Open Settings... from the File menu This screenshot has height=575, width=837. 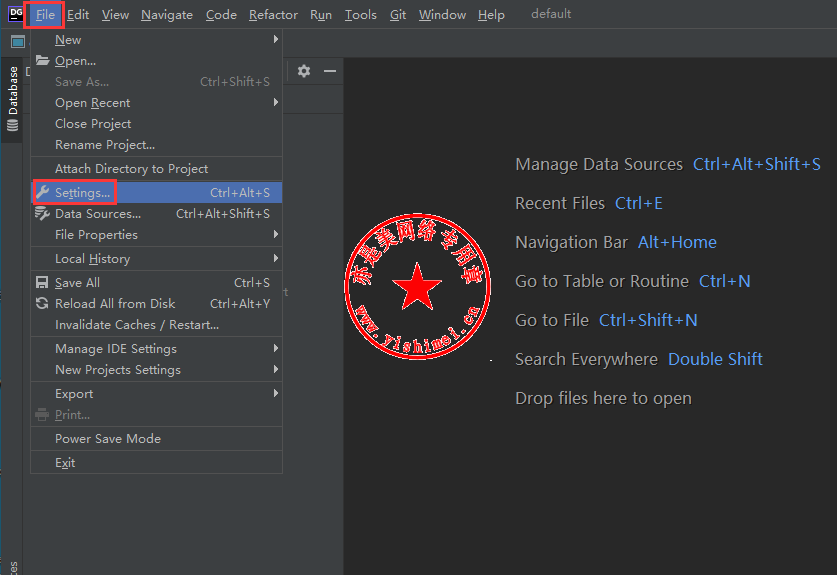coord(156,193)
